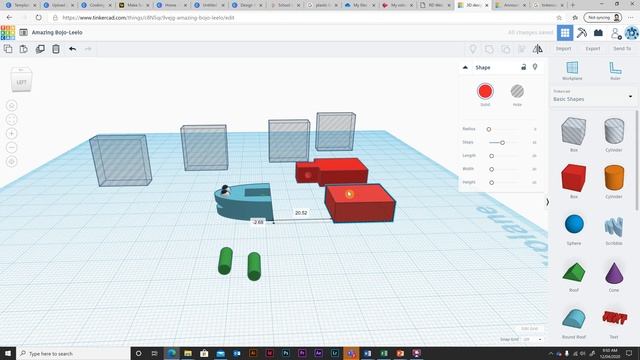Delete selection with the trash icon
Image resolution: width=640 pixels, height=360 pixels.
(x=56, y=49)
